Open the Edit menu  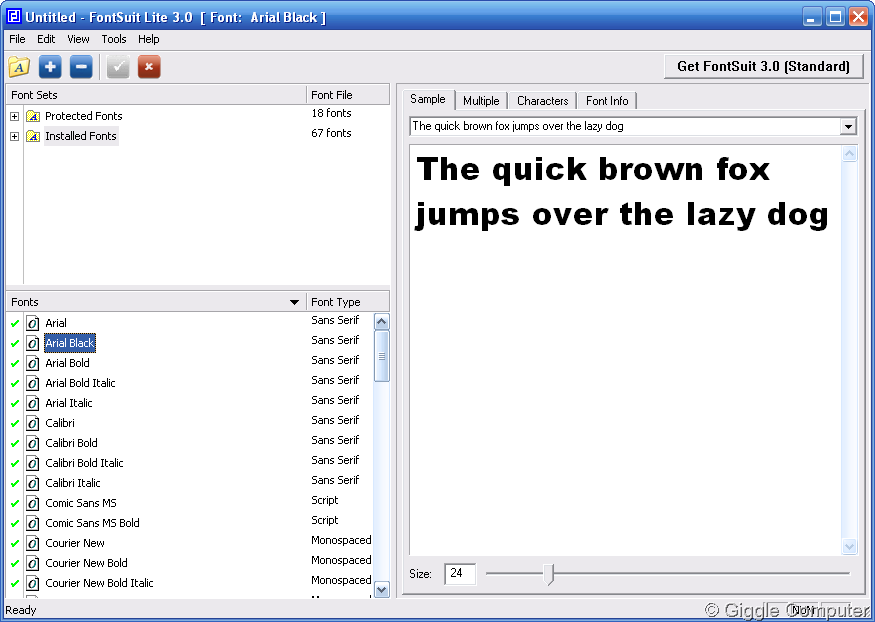46,39
